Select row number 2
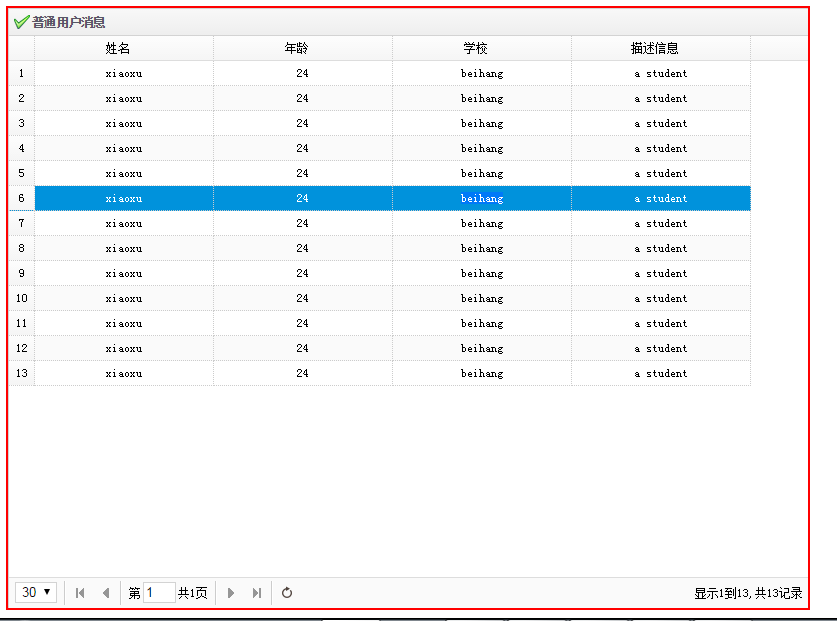Viewport: 837px width, 621px height. [21, 98]
